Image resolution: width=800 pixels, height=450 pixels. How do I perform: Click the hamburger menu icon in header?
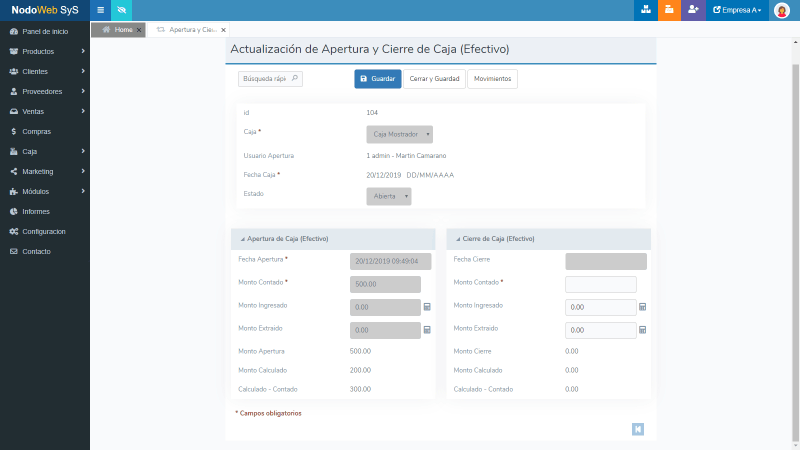coord(100,10)
